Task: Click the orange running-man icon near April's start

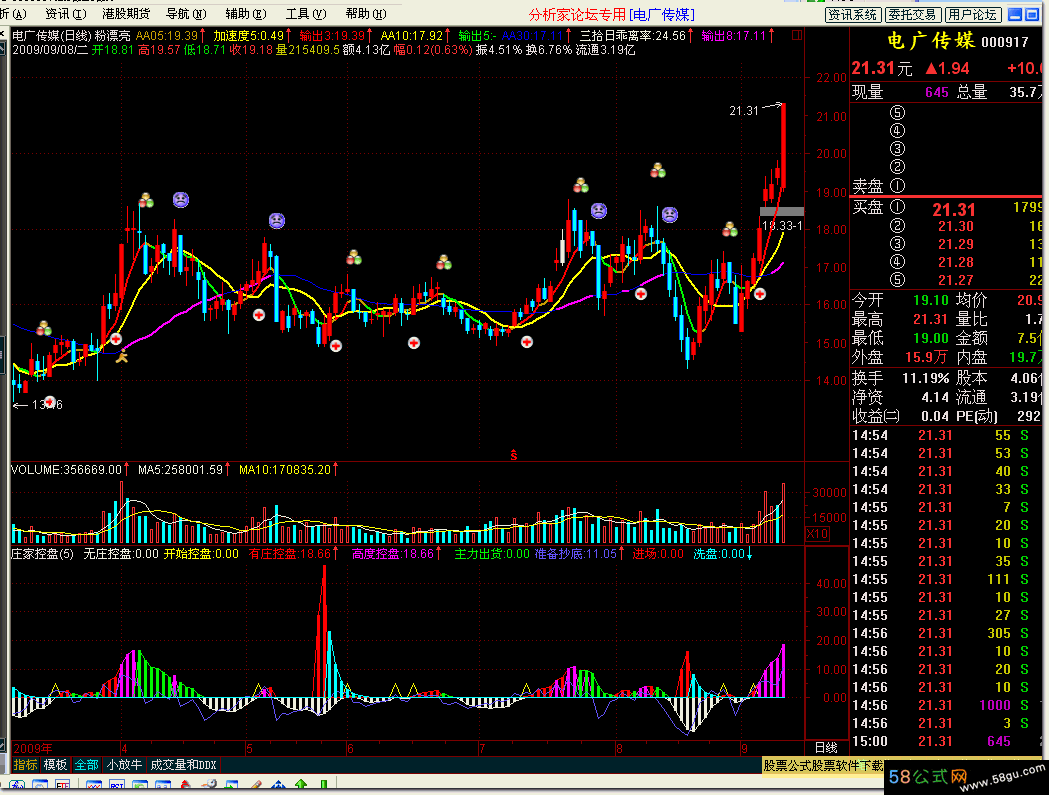Action: [x=121, y=357]
